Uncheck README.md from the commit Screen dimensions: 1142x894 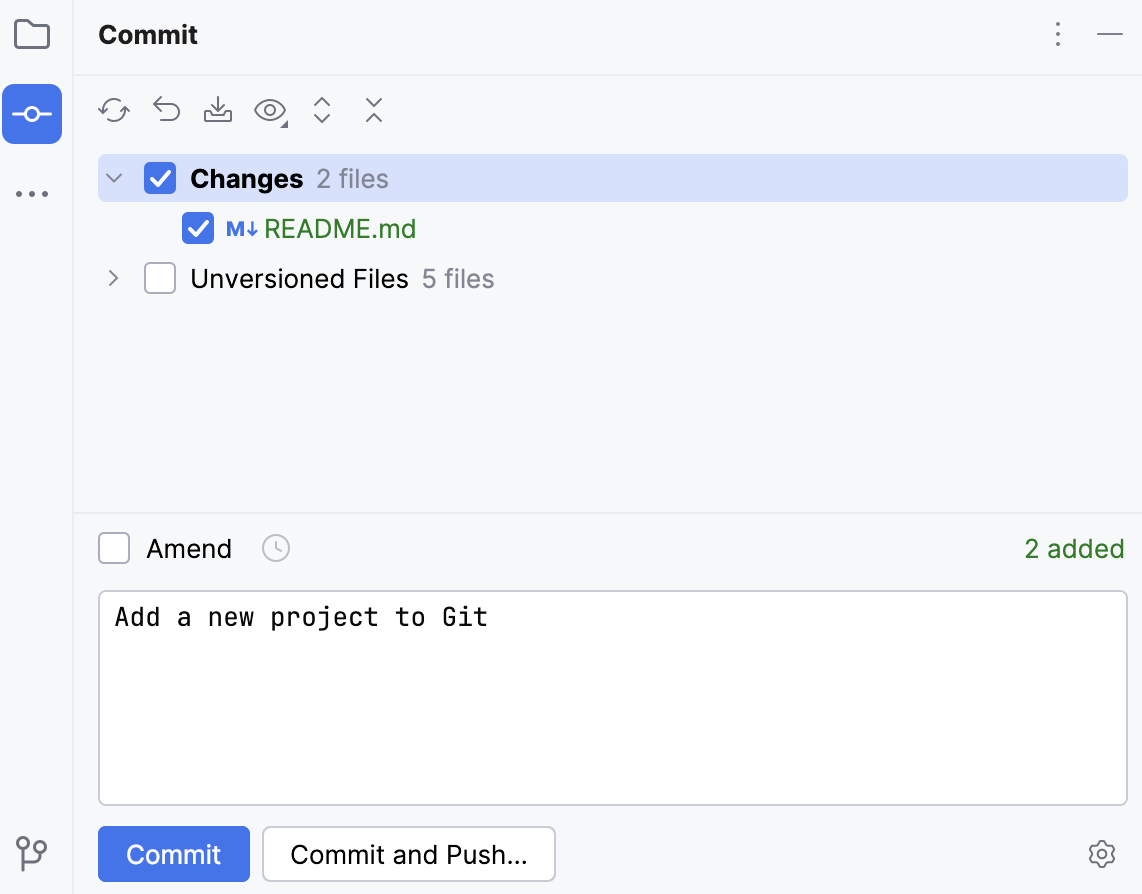click(x=198, y=228)
